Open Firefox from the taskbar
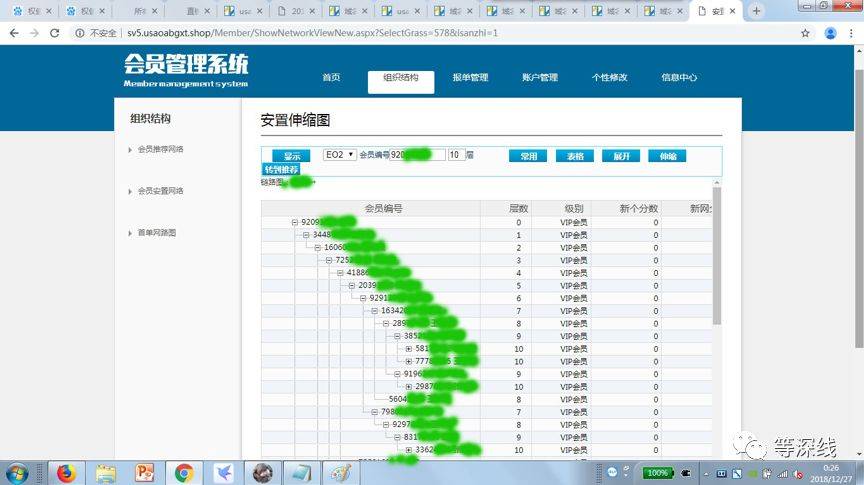The width and height of the screenshot is (864, 485). point(66,472)
